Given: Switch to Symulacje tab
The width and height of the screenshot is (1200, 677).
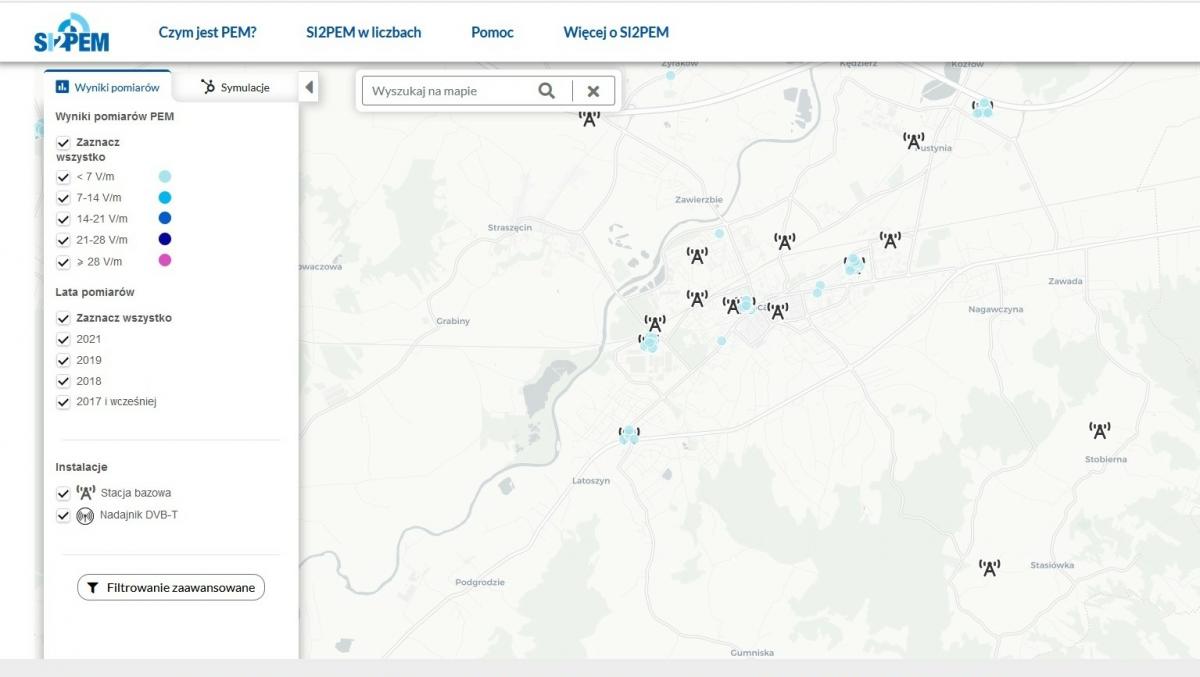Looking at the screenshot, I should [235, 87].
